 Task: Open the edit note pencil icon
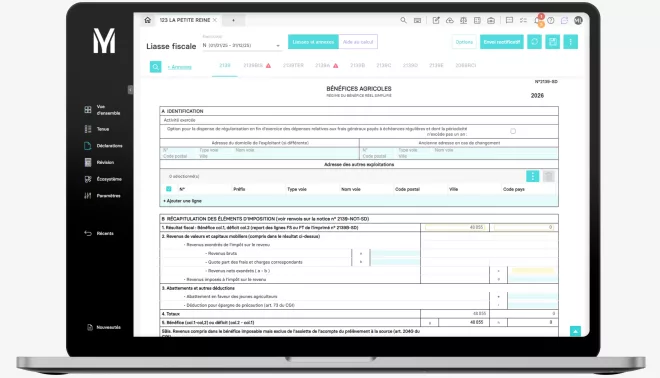[436, 20]
